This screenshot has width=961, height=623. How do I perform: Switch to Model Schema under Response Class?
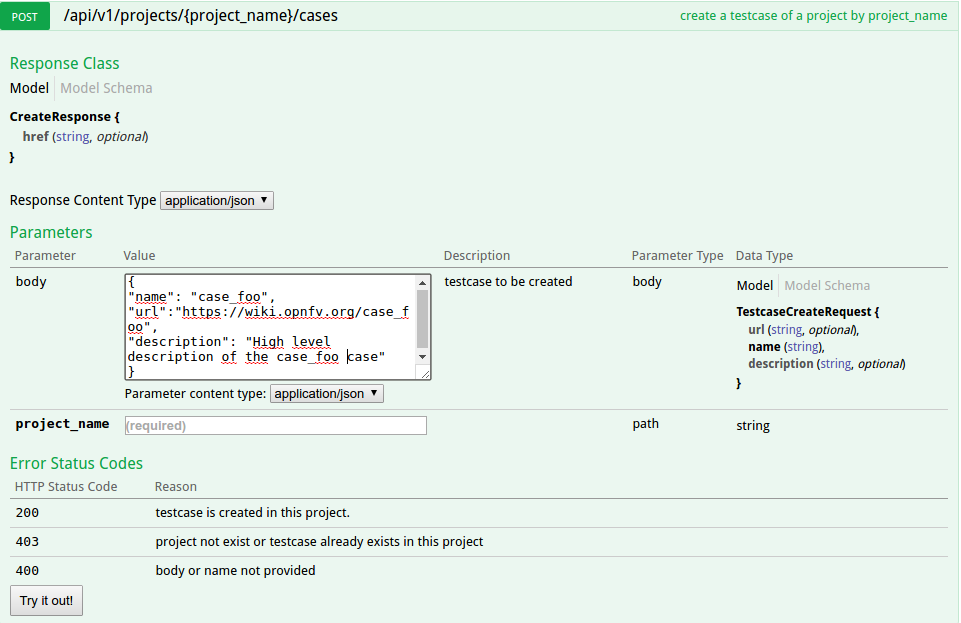[106, 88]
